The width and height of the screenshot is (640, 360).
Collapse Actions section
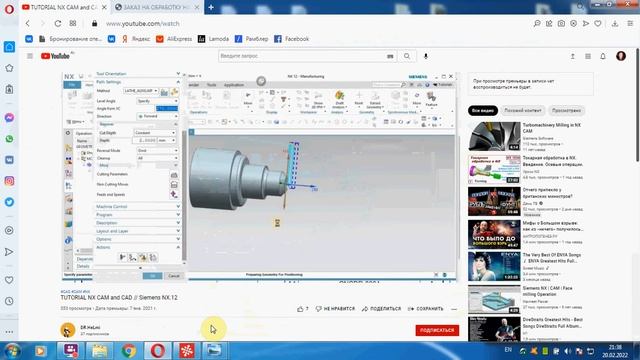tap(138, 247)
